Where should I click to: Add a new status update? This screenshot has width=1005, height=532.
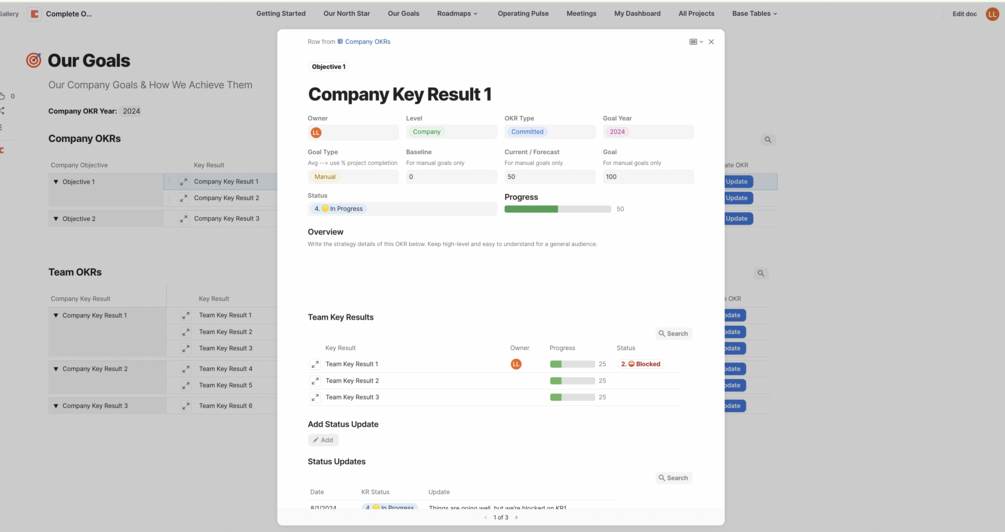323,440
